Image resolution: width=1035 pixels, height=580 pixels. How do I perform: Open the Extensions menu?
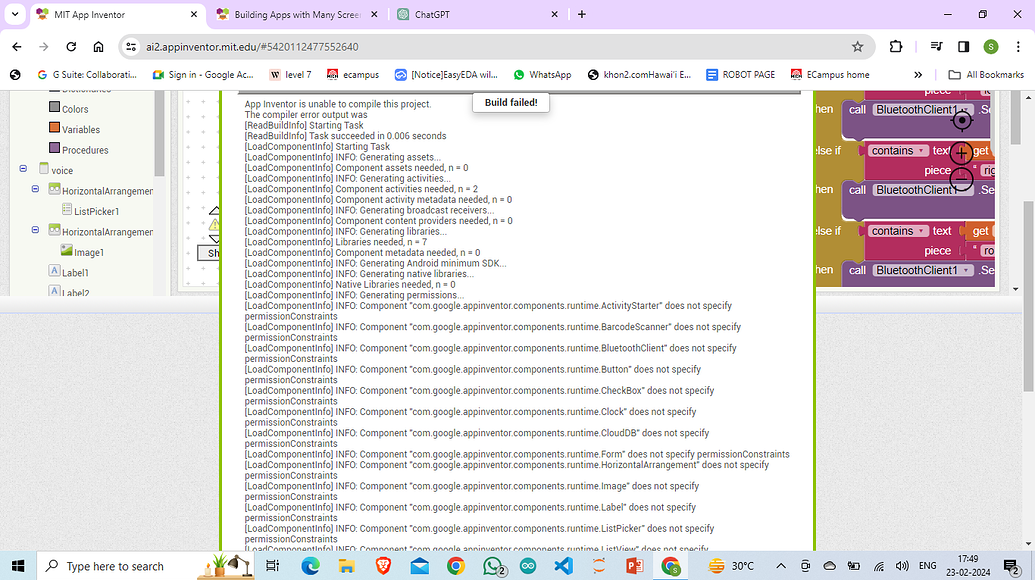coord(896,47)
